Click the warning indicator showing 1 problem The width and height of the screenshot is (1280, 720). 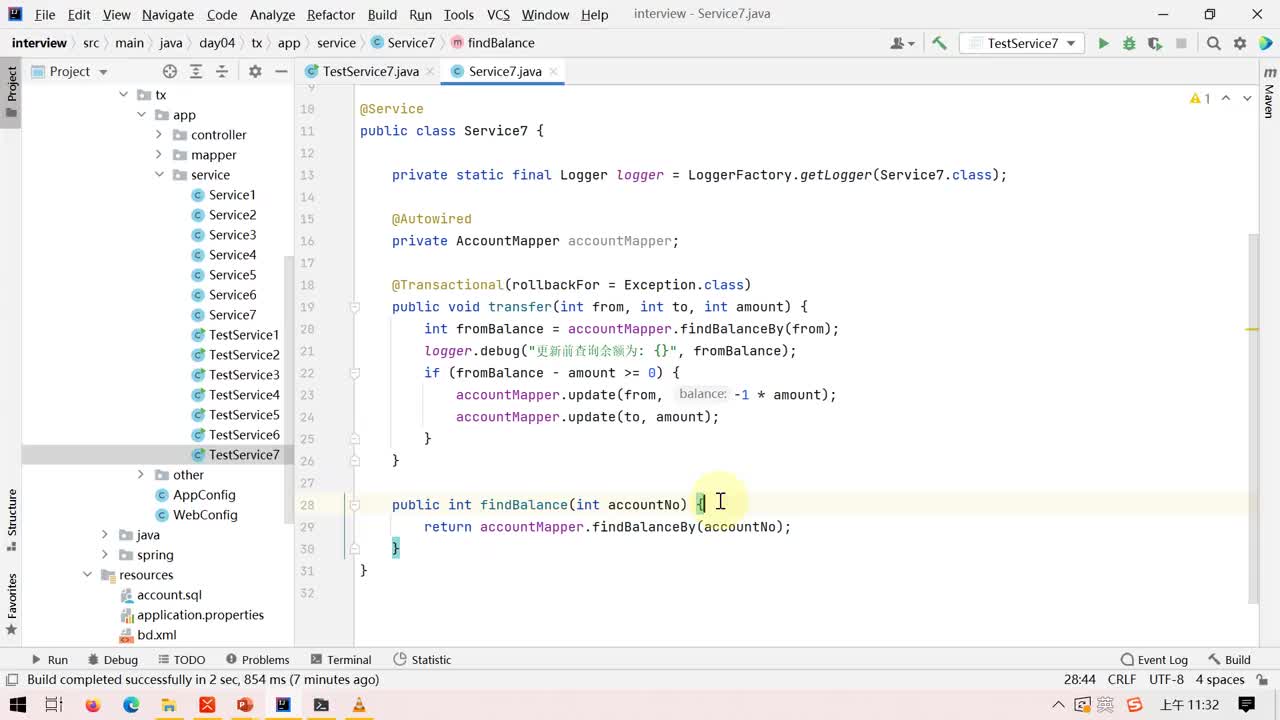pos(1199,98)
